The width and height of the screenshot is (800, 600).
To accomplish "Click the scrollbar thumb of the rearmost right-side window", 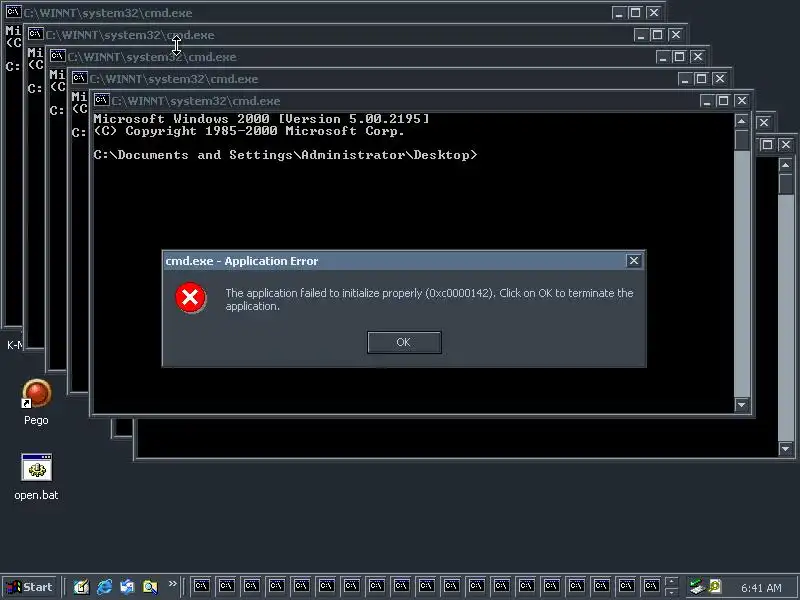I will tap(786, 184).
